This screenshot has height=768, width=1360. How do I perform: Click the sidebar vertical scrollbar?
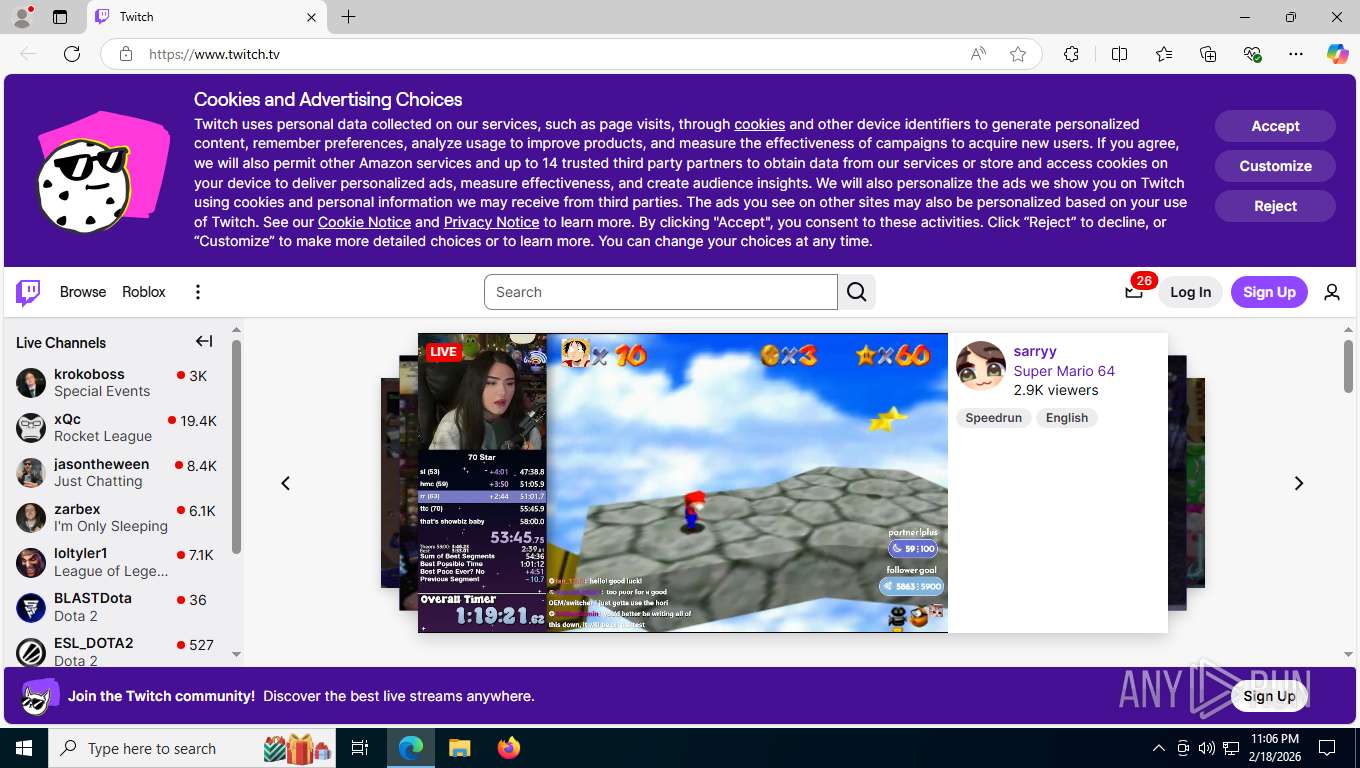click(x=237, y=447)
